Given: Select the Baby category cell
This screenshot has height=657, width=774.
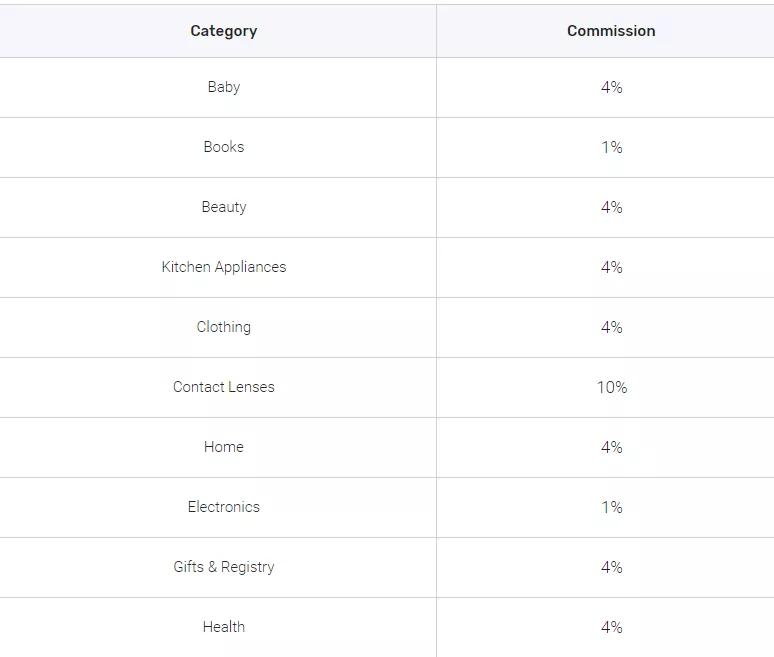Looking at the screenshot, I should pos(218,87).
